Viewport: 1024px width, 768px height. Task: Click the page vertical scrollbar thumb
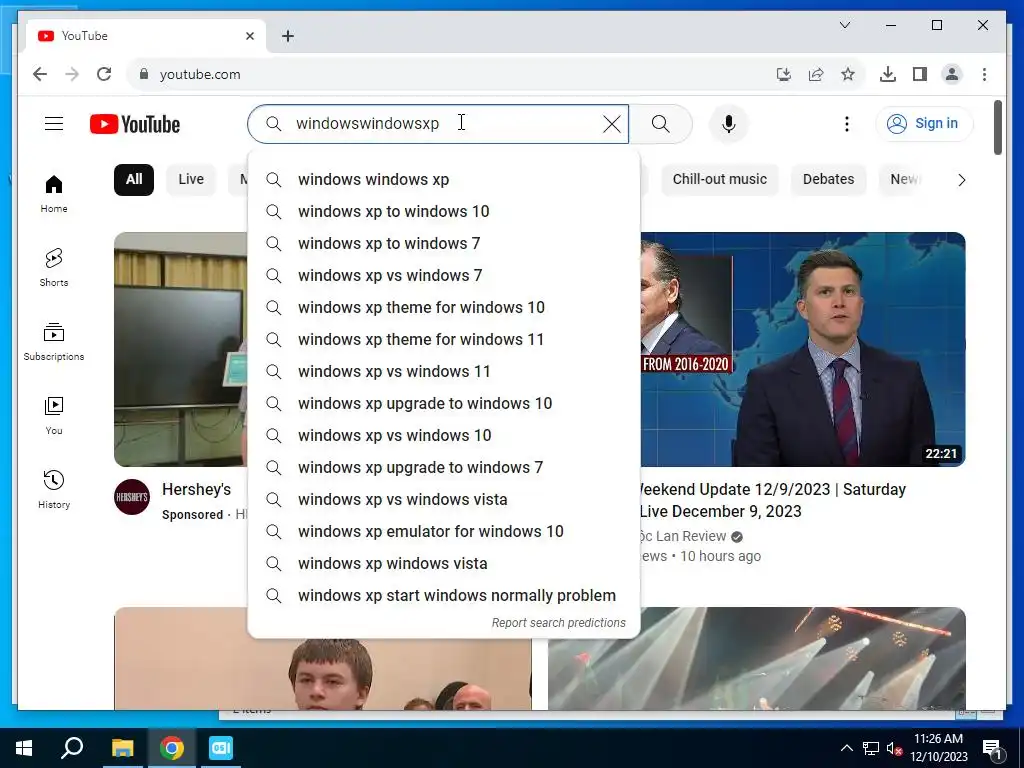coord(997,128)
